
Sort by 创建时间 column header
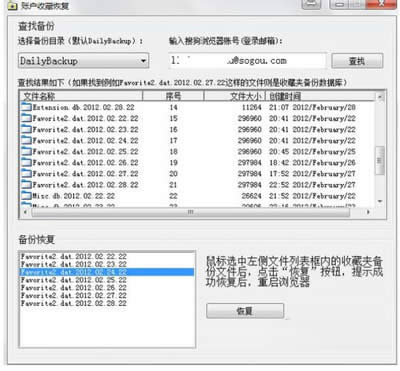[321, 96]
